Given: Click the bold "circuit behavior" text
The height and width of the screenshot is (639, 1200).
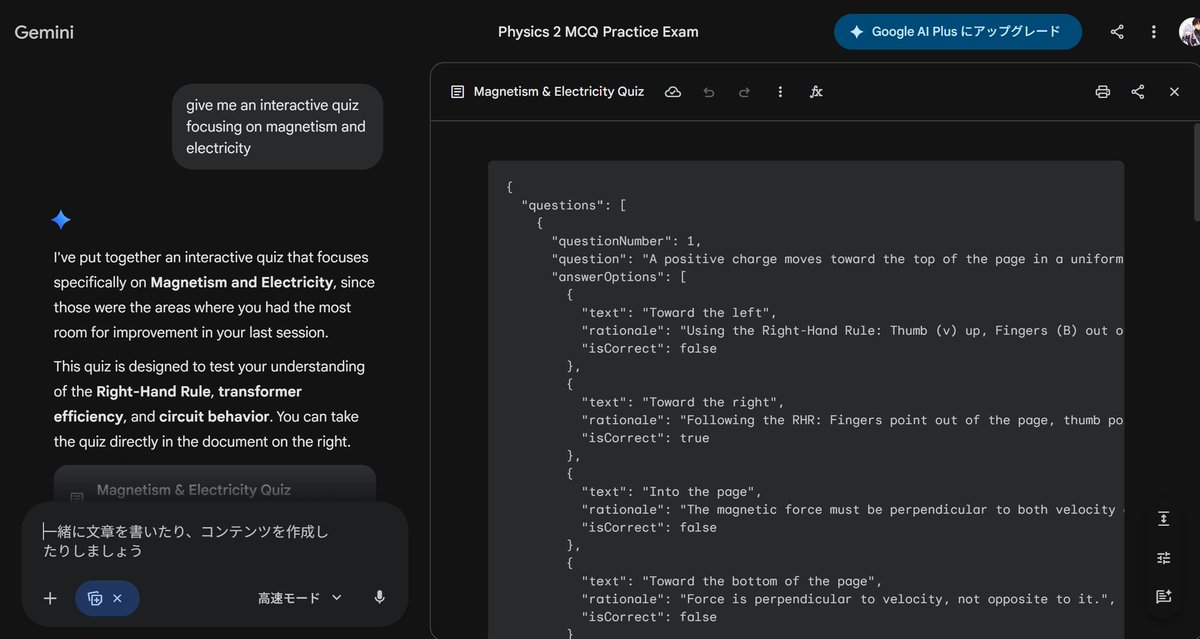Looking at the screenshot, I should pos(214,416).
